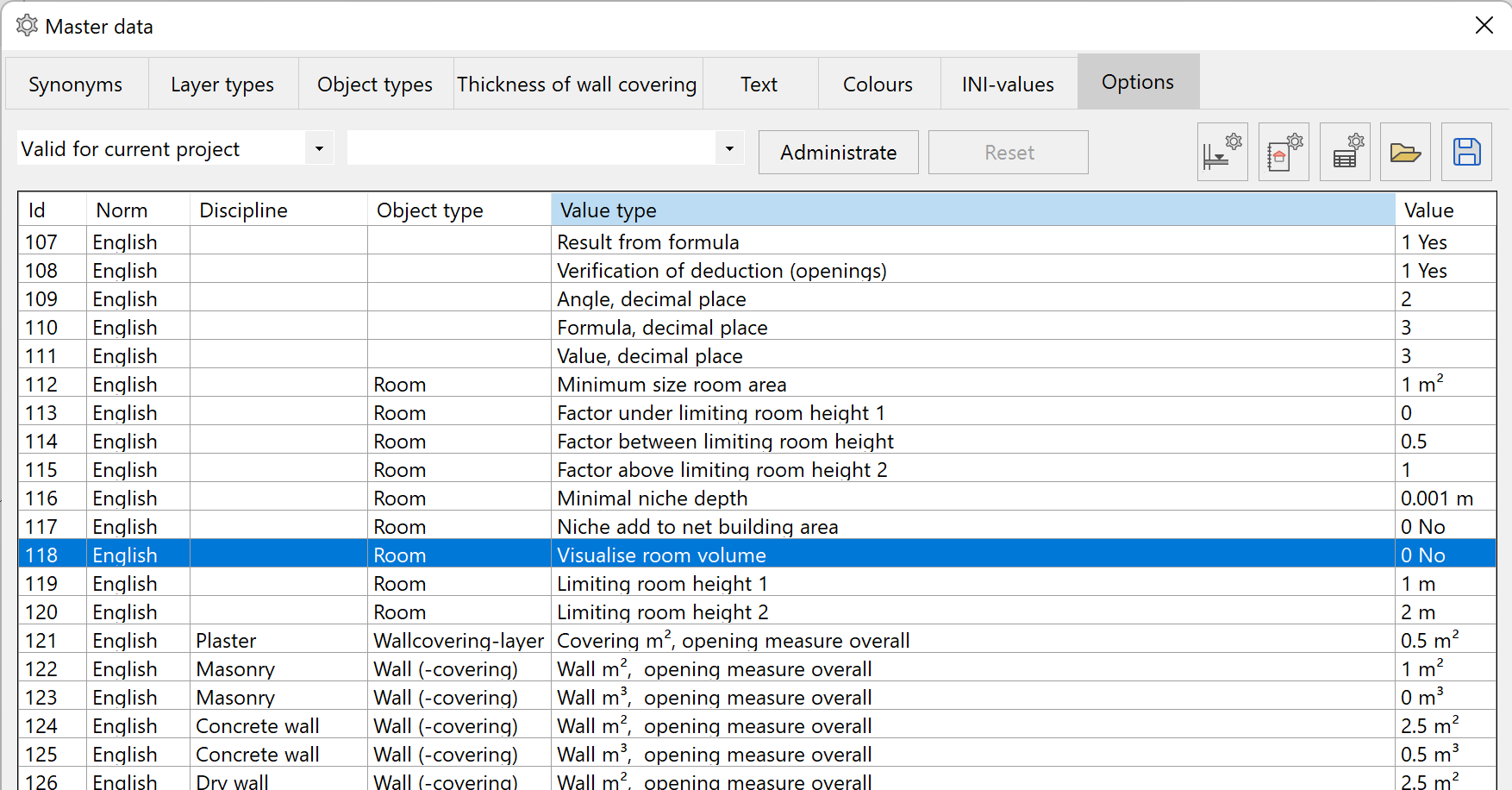The image size is (1512, 790).
Task: Sort by the Object type column header
Action: 459,210
